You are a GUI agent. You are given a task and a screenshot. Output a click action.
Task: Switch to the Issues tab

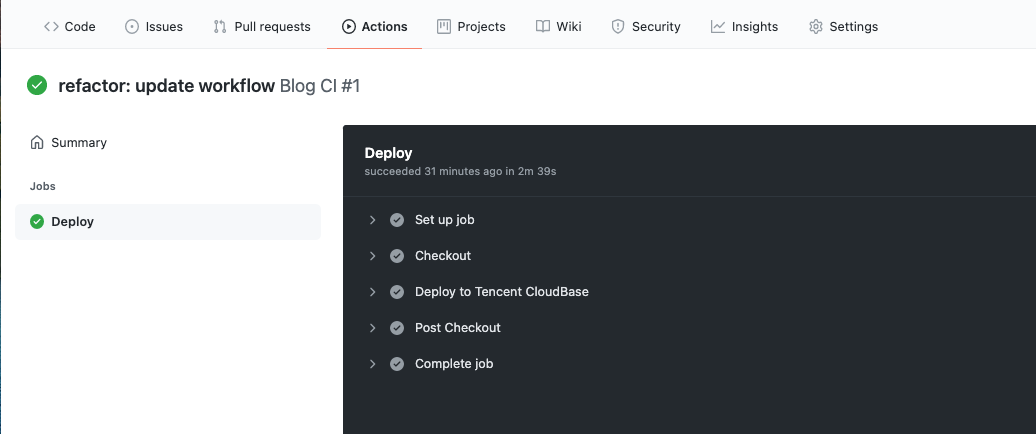click(154, 27)
